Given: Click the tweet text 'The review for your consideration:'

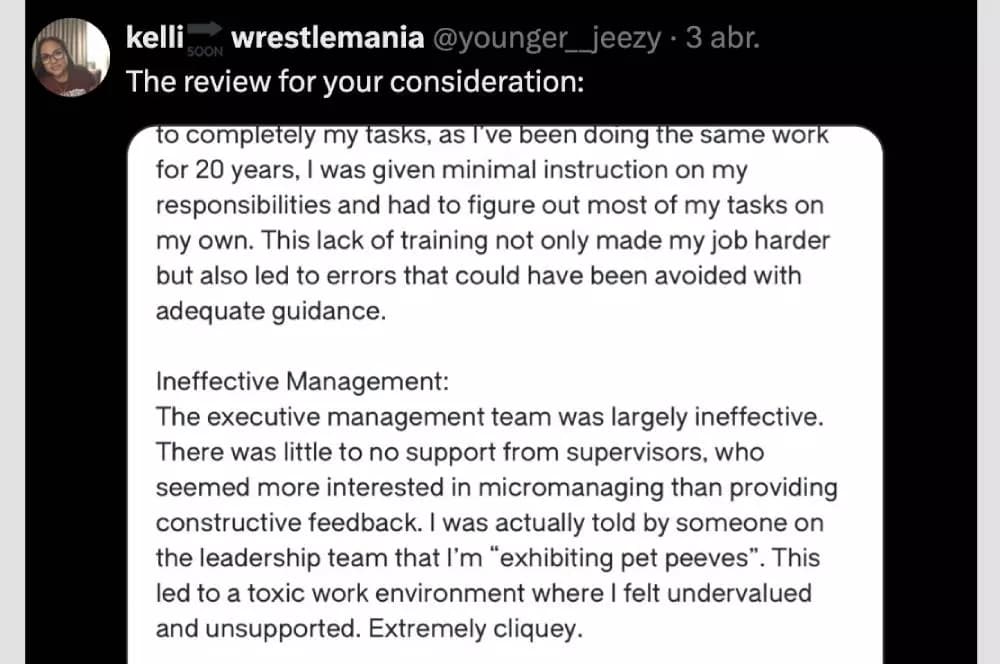Looking at the screenshot, I should point(355,82).
